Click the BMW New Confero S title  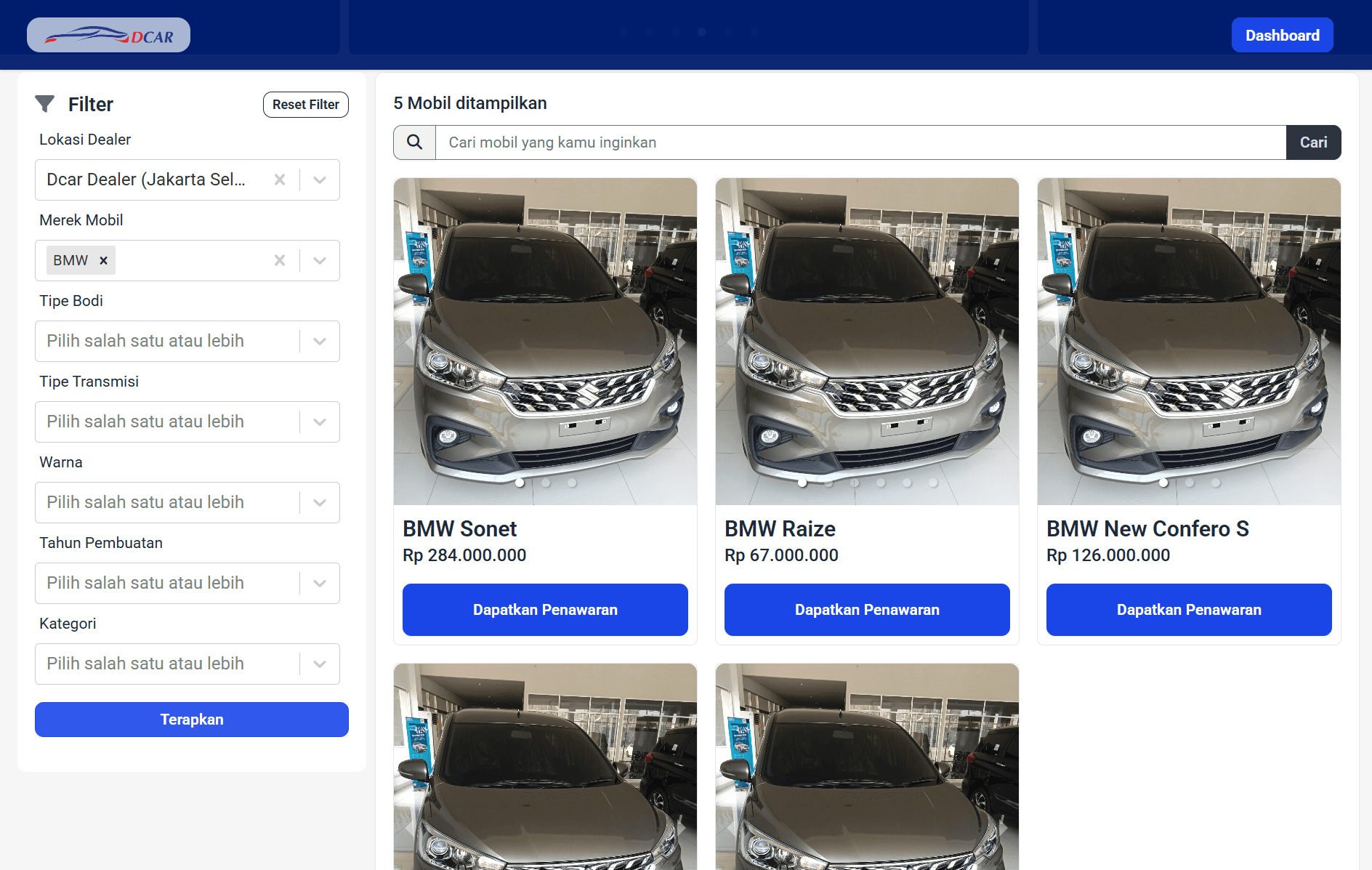[x=1147, y=528]
